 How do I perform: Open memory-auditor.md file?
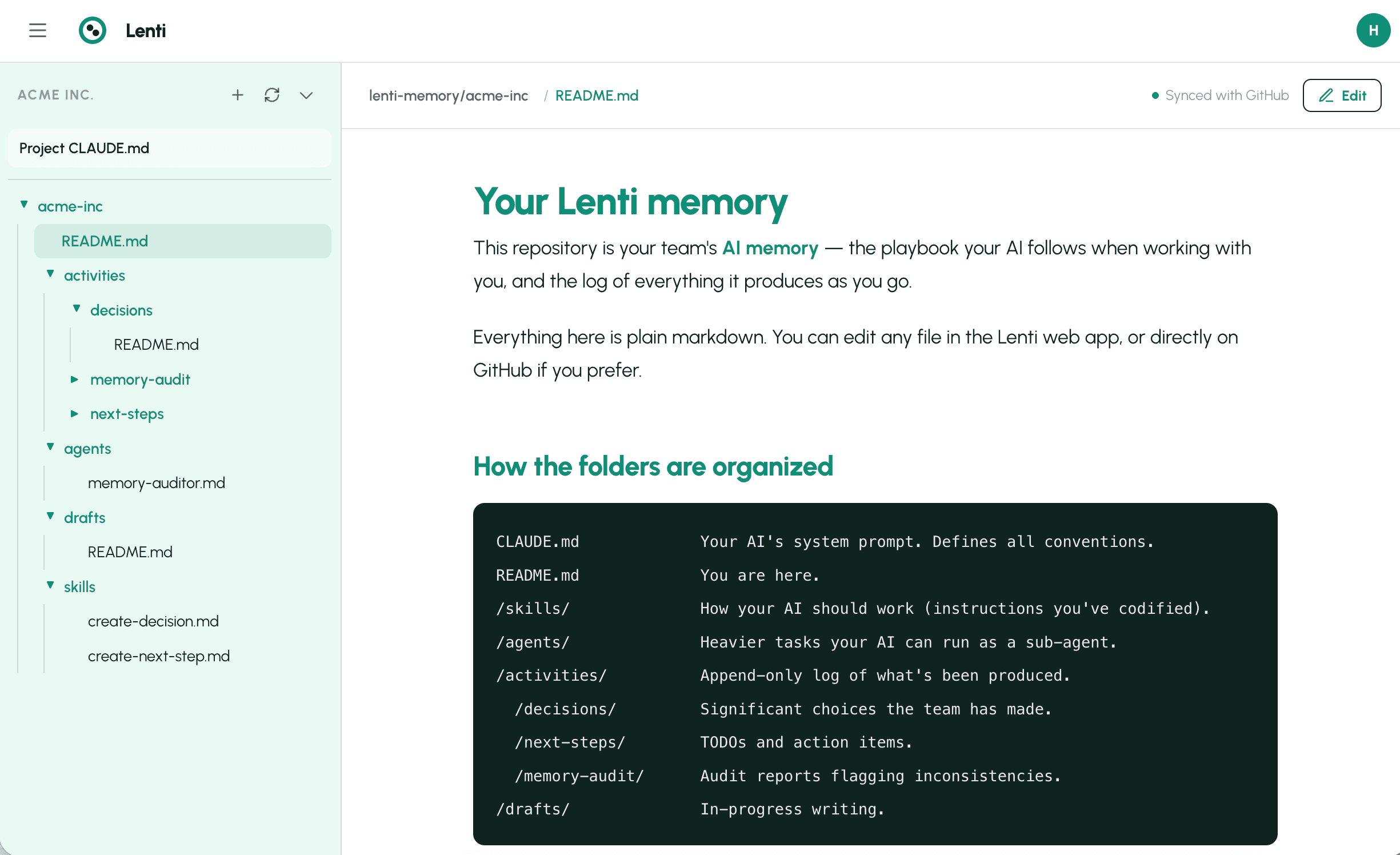[157, 483]
